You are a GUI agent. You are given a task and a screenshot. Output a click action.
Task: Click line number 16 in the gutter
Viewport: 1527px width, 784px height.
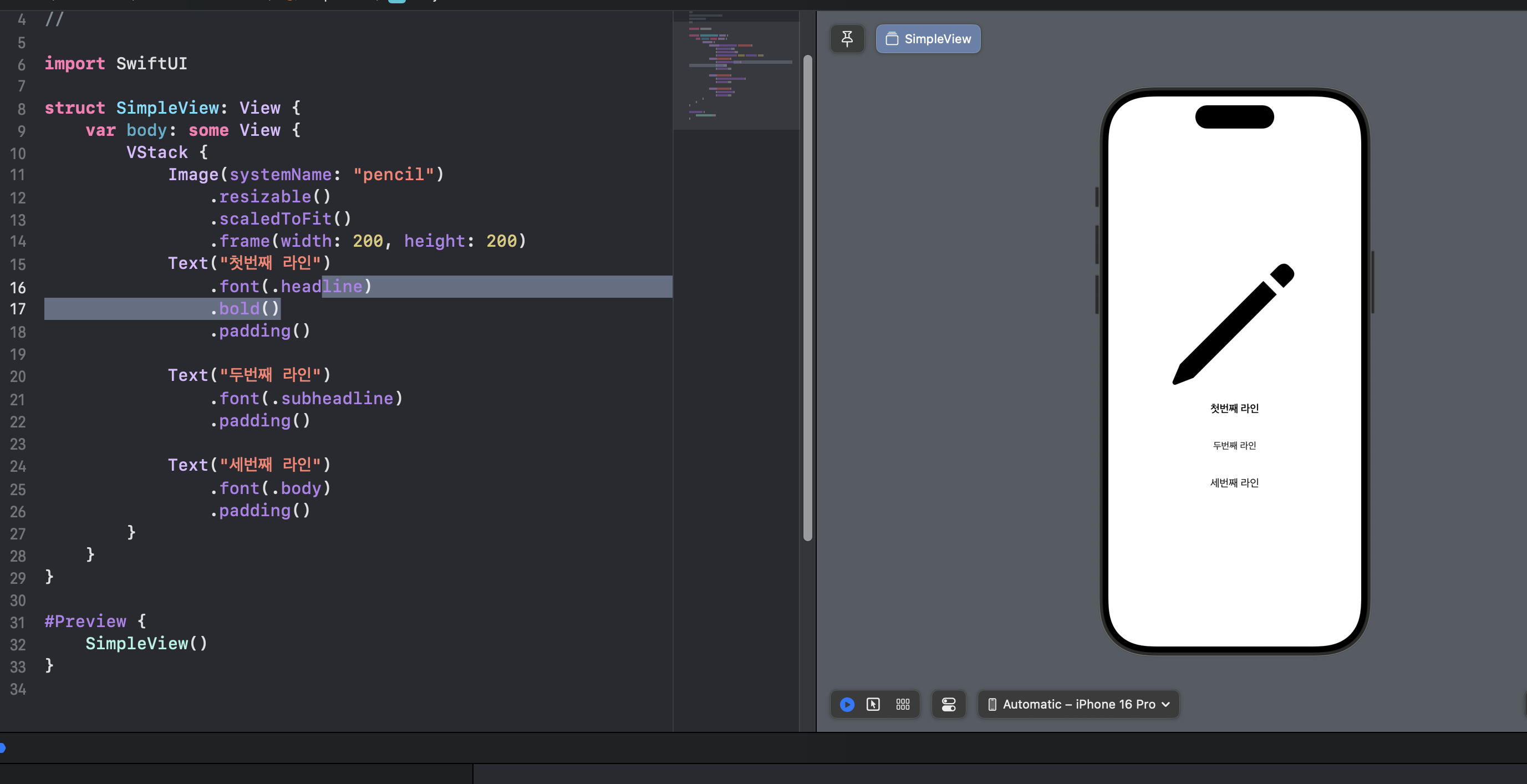(x=18, y=287)
